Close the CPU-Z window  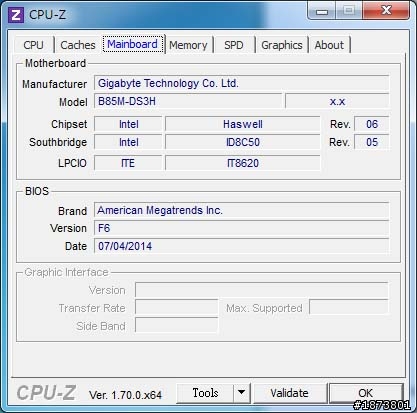point(386,10)
